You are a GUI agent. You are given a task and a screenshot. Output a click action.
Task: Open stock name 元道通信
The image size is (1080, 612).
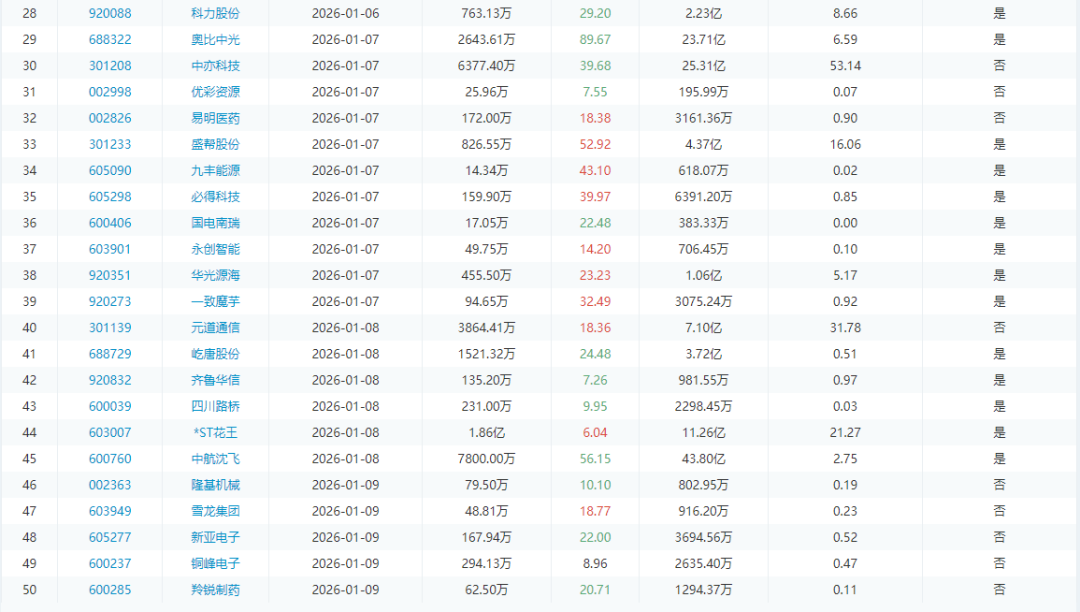pos(216,327)
